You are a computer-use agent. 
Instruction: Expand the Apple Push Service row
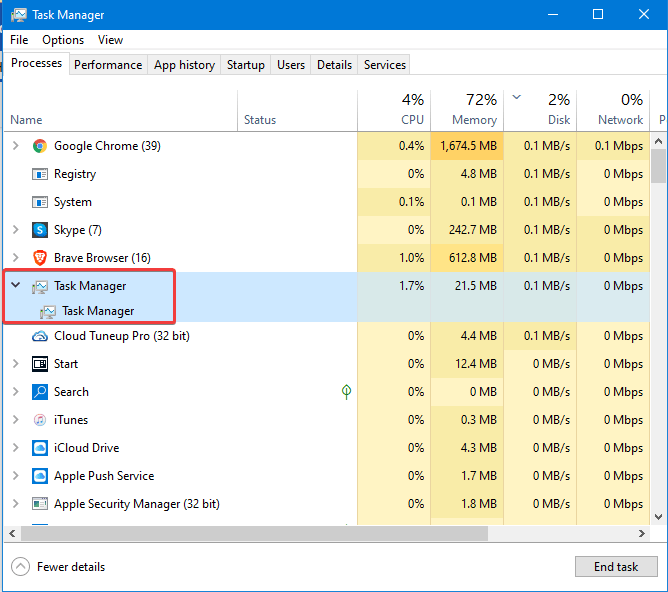coord(16,476)
